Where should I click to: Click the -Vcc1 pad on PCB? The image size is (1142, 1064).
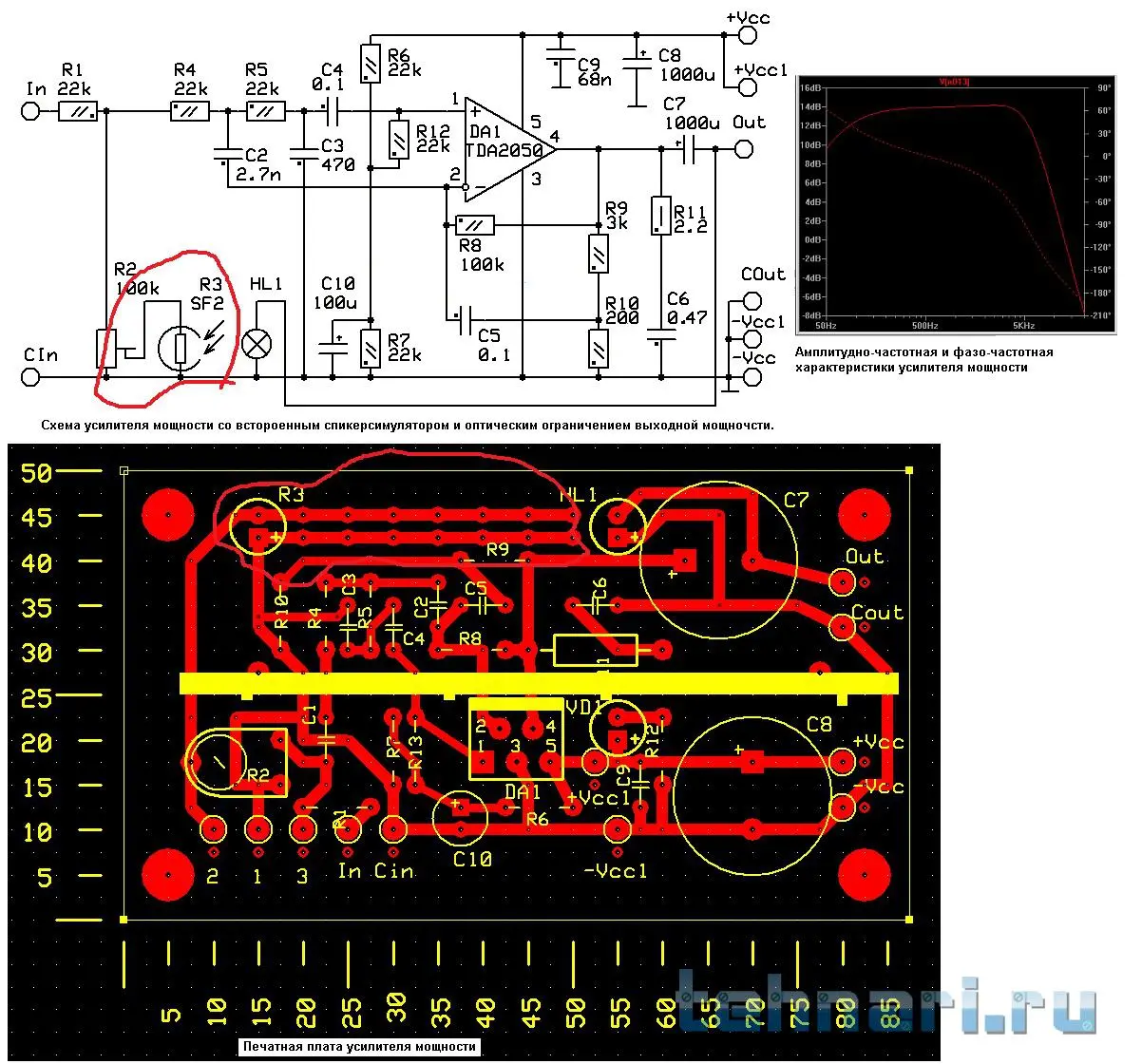[618, 830]
